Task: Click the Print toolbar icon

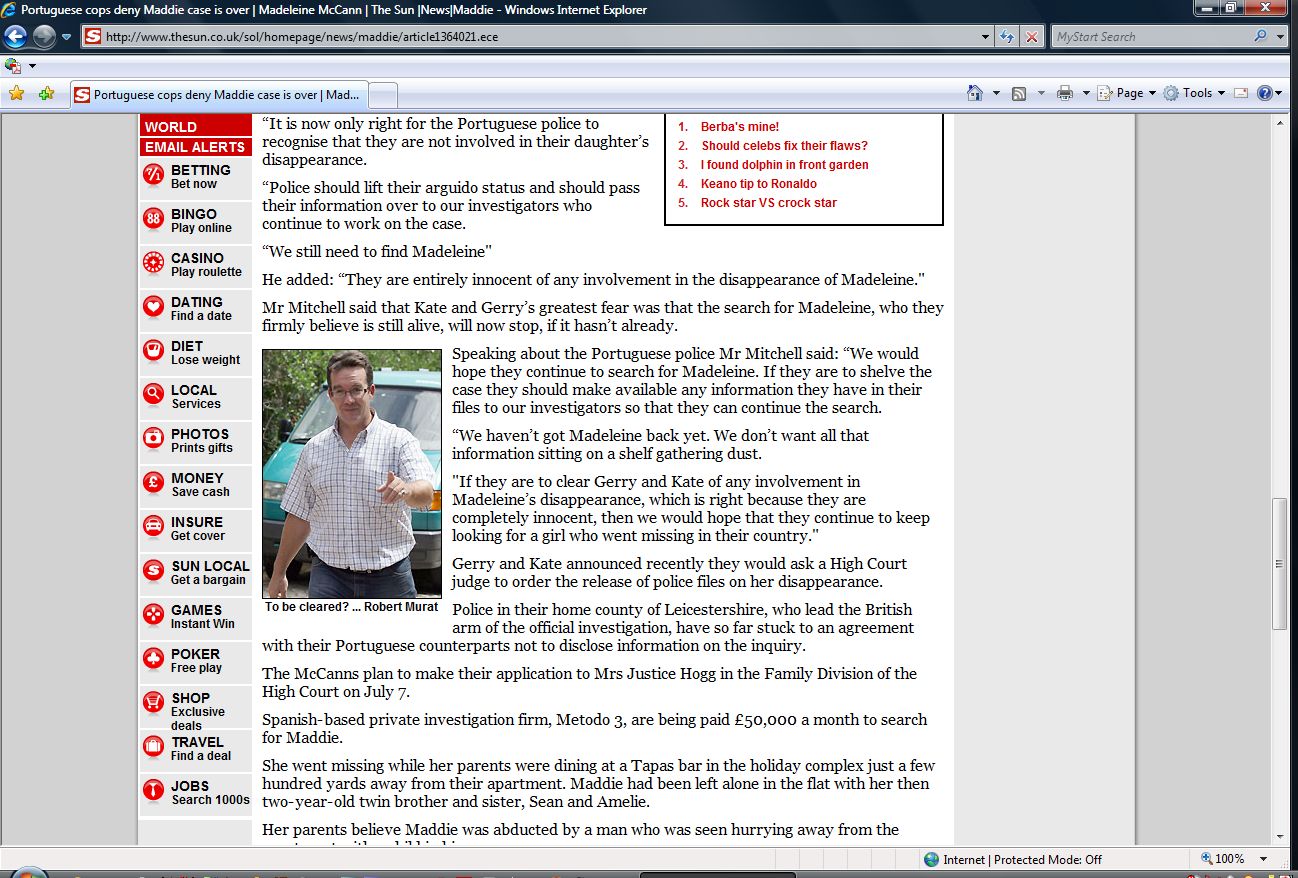Action: (x=1065, y=93)
